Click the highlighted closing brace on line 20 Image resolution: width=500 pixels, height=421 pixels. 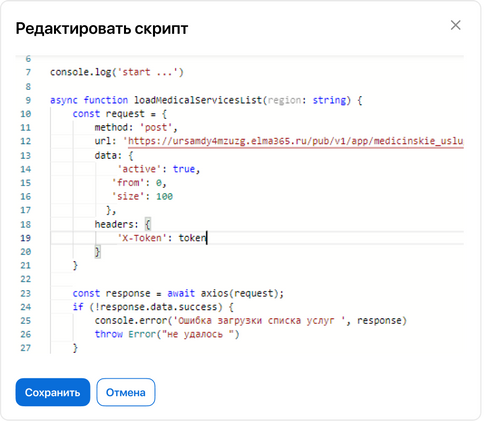click(98, 252)
